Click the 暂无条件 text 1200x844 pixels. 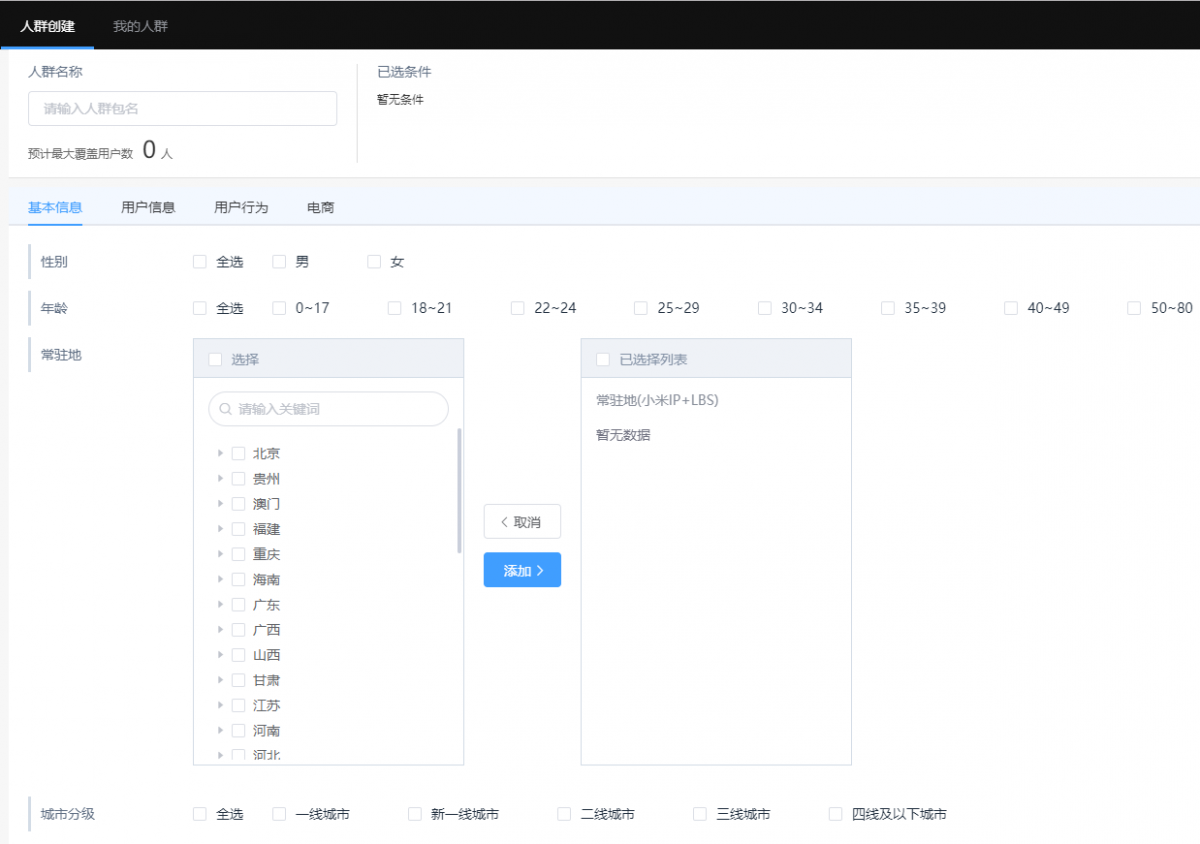click(400, 100)
